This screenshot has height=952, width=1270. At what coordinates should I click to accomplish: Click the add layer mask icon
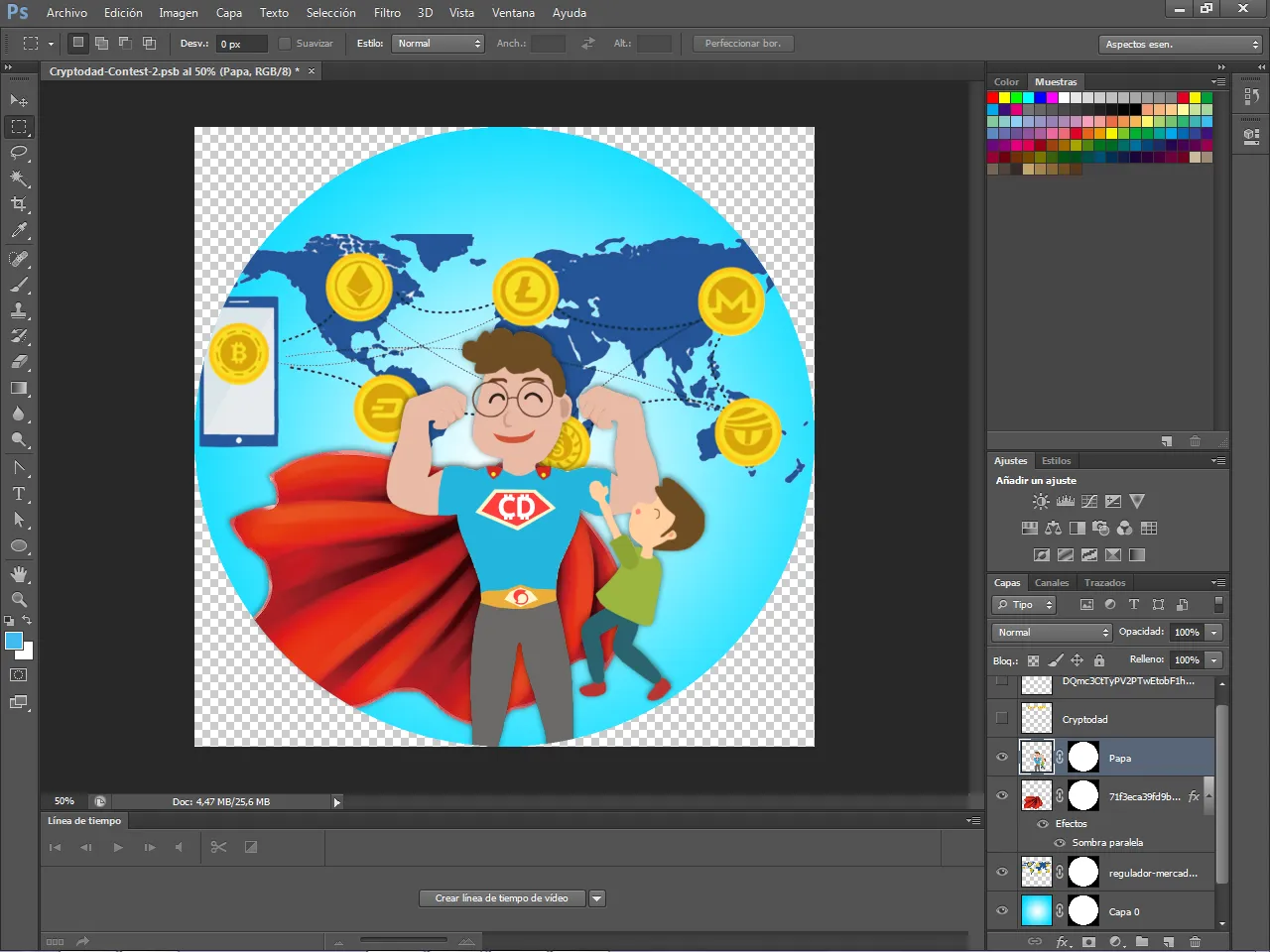1089,942
